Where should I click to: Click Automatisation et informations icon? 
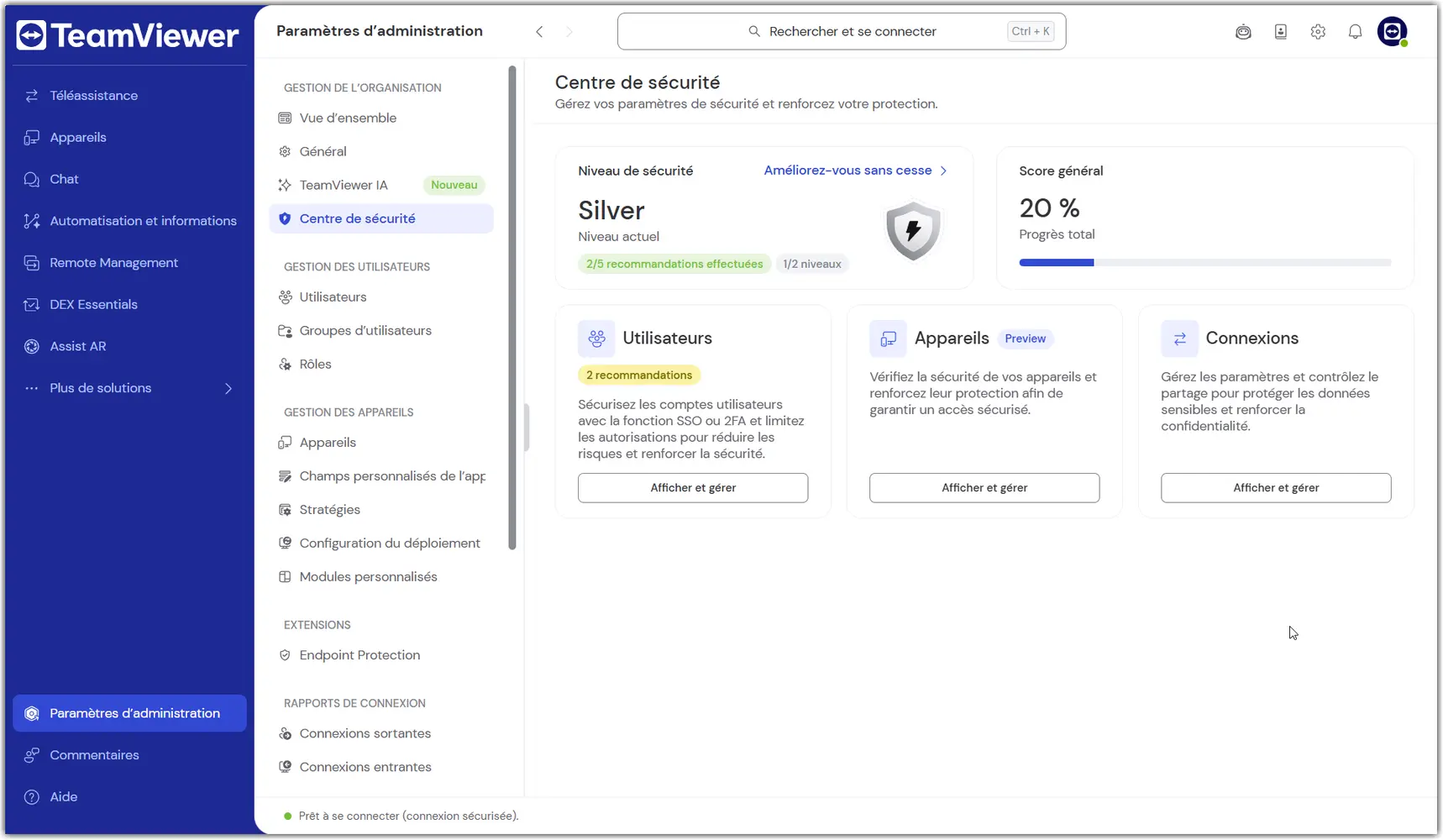click(x=32, y=221)
